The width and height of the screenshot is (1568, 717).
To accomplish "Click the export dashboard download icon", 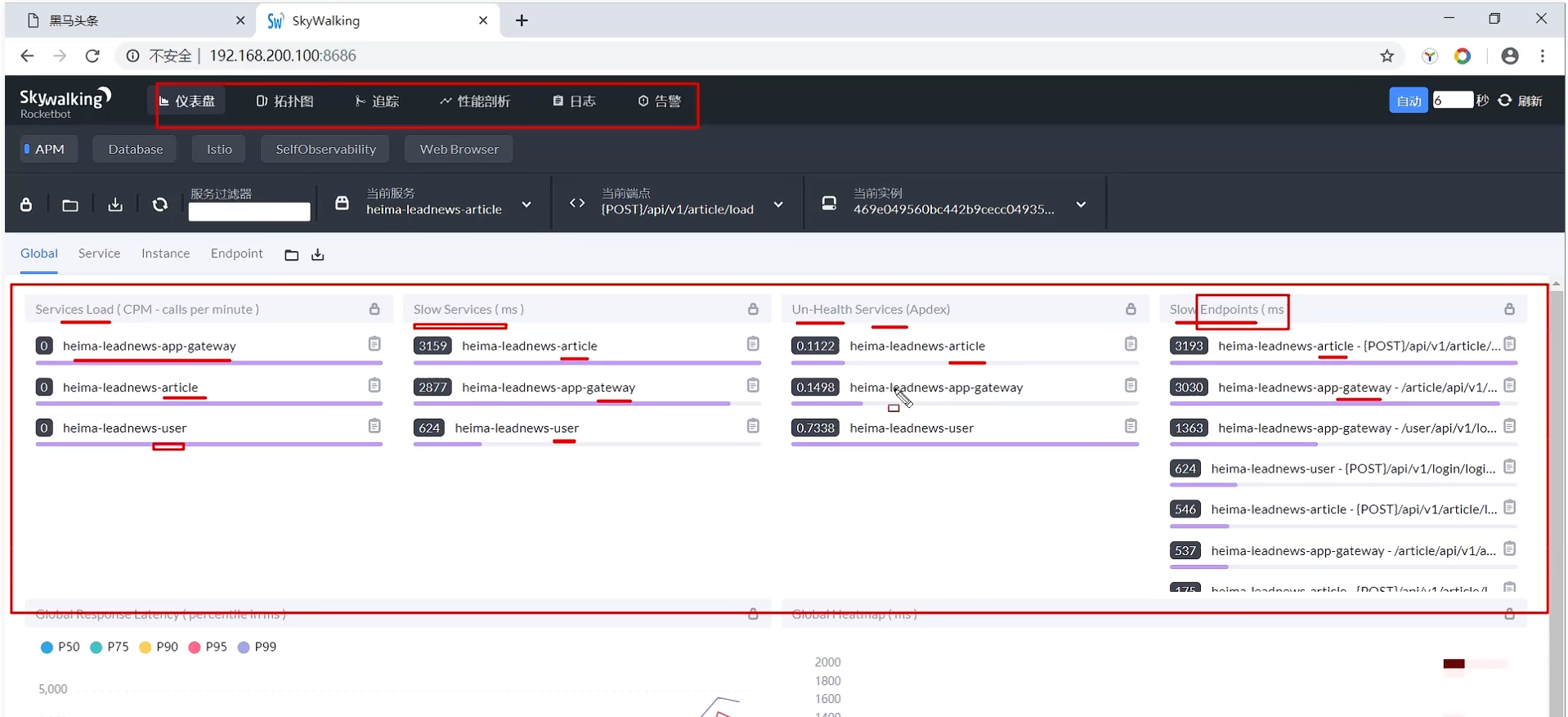I will (115, 204).
